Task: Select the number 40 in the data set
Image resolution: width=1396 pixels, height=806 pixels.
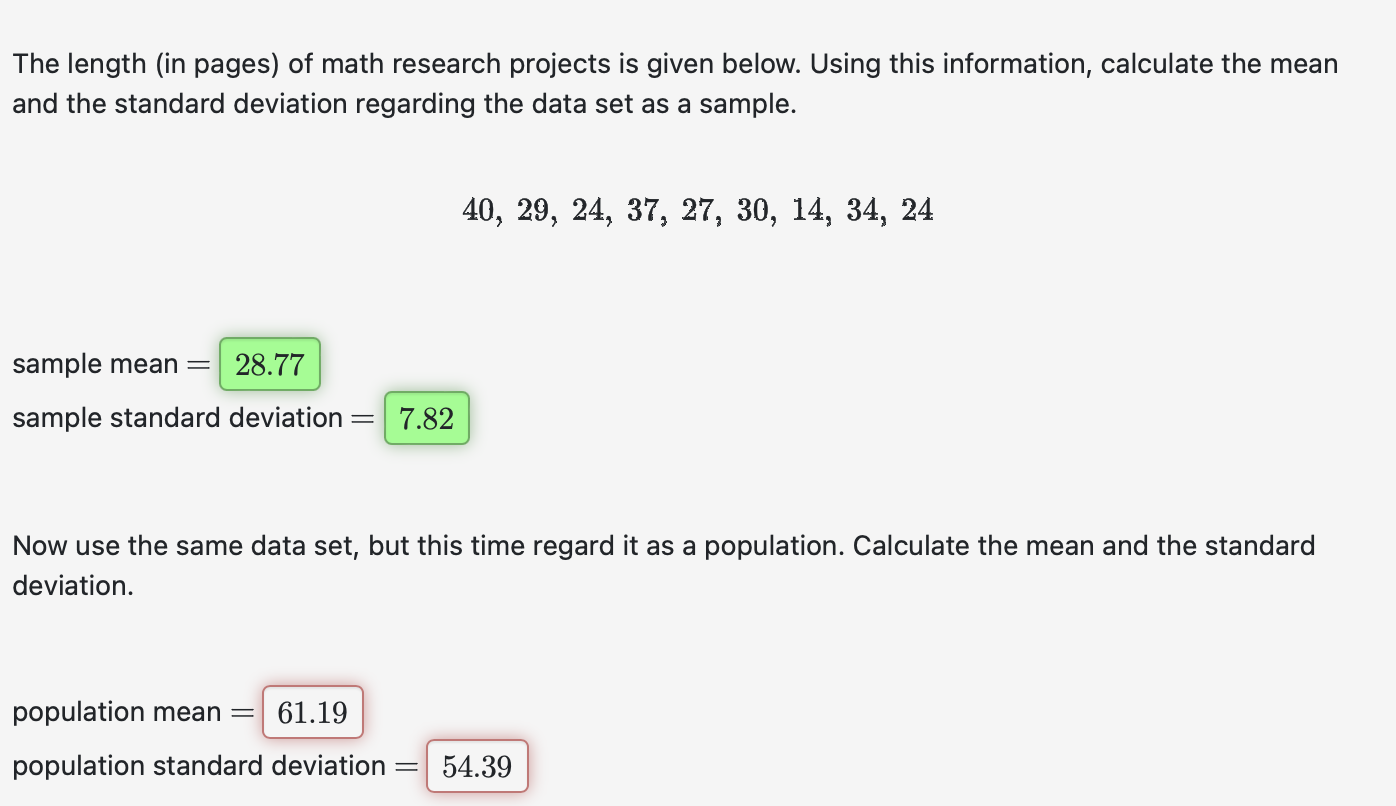Action: point(480,210)
